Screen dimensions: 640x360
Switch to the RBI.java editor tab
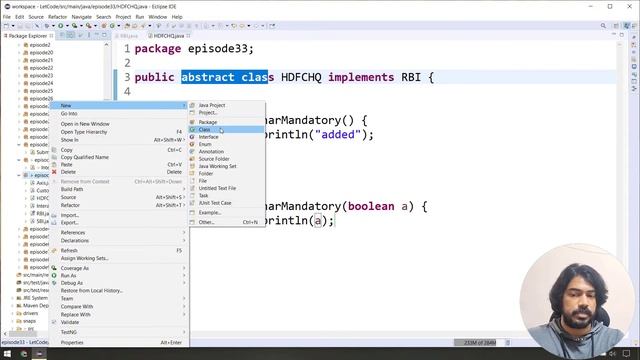129,36
